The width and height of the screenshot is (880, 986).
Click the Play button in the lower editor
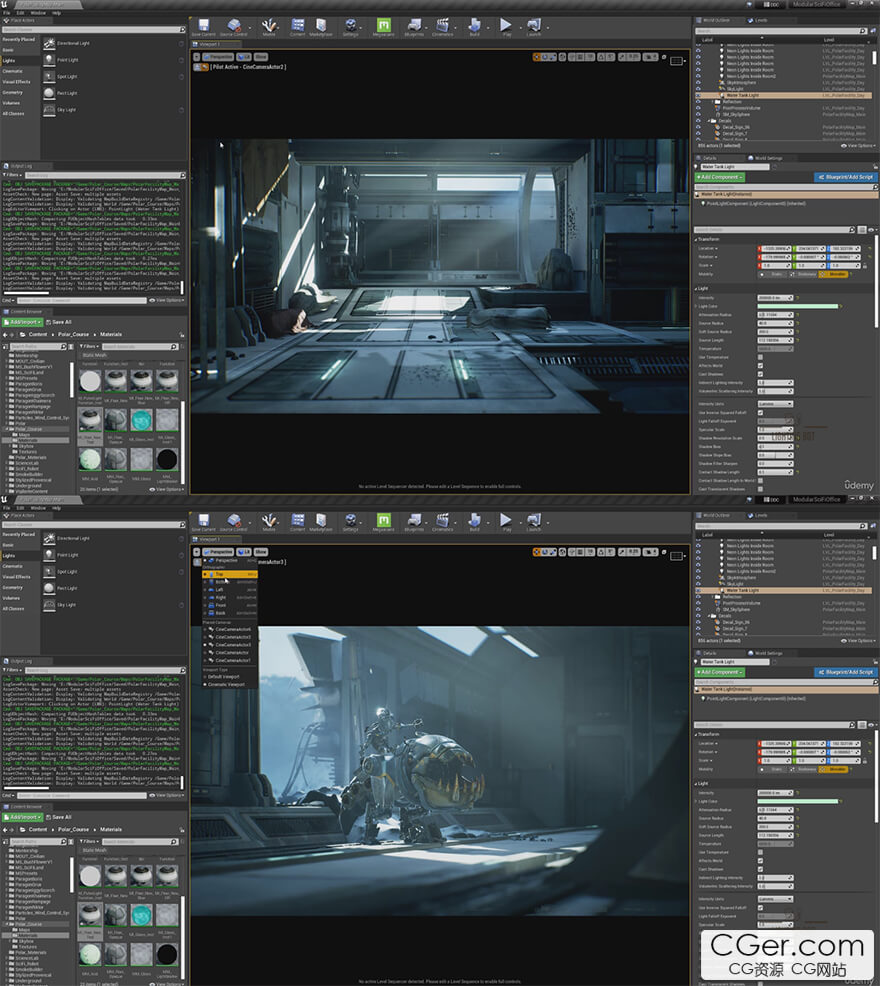coord(506,520)
